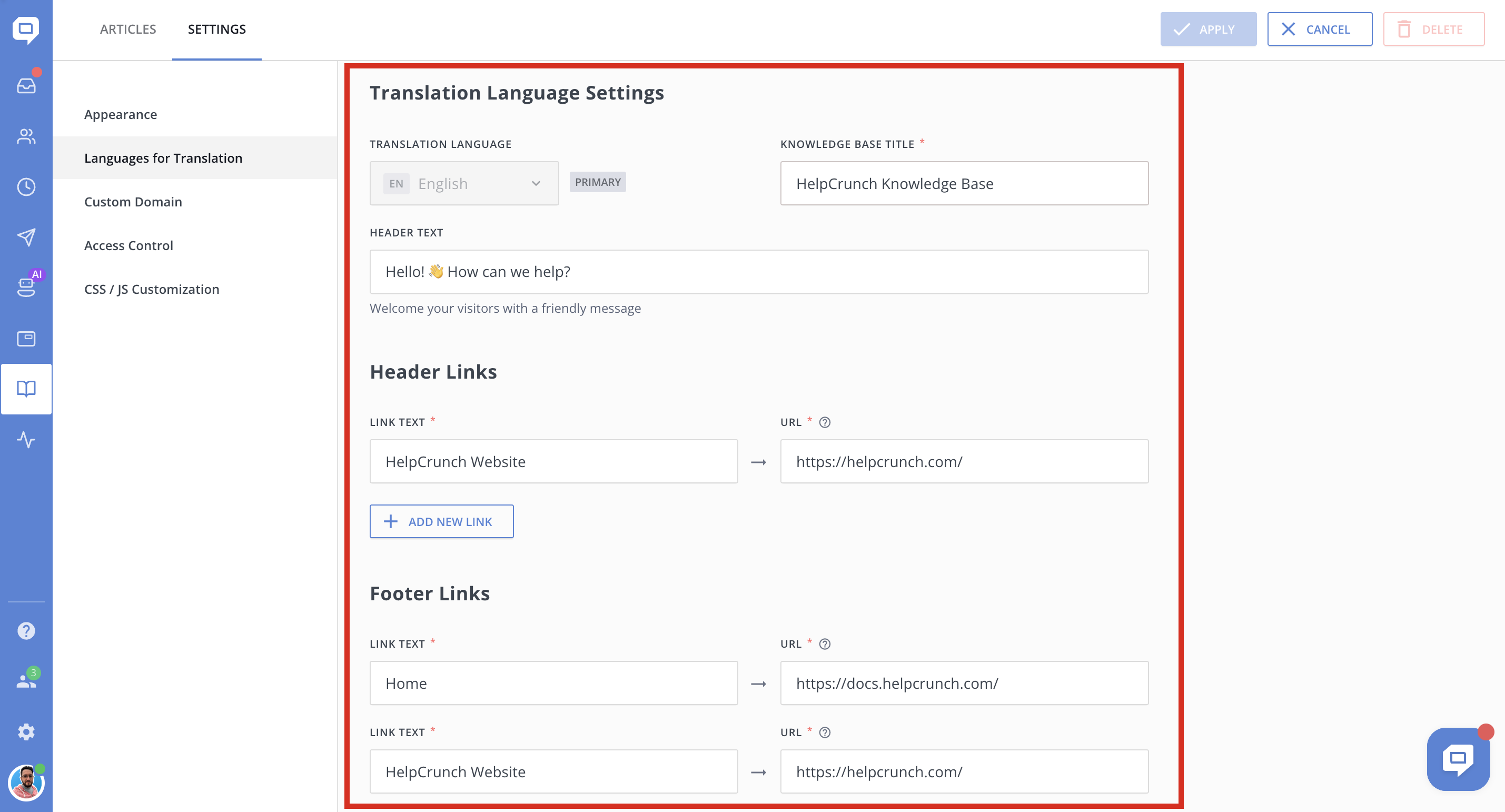1505x812 pixels.
Task: Select Custom Domain settings menu item
Action: click(133, 202)
